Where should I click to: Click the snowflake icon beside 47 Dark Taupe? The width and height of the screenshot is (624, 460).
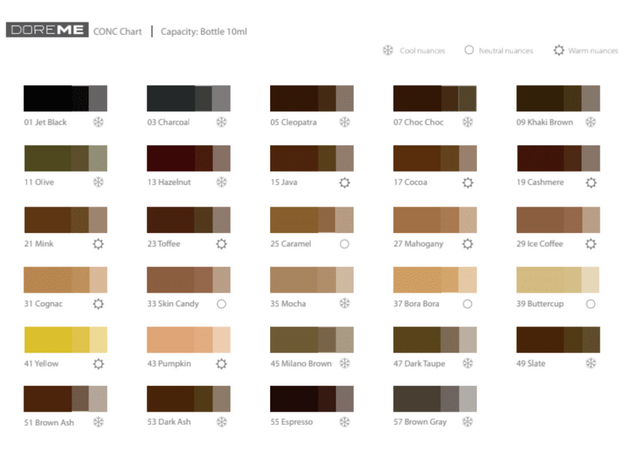pyautogui.click(x=468, y=363)
